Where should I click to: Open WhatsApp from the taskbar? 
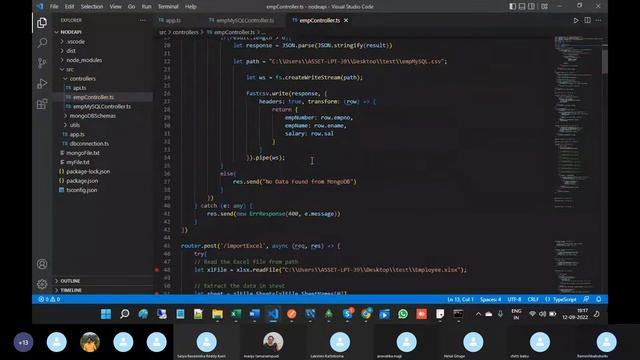pos(403,314)
